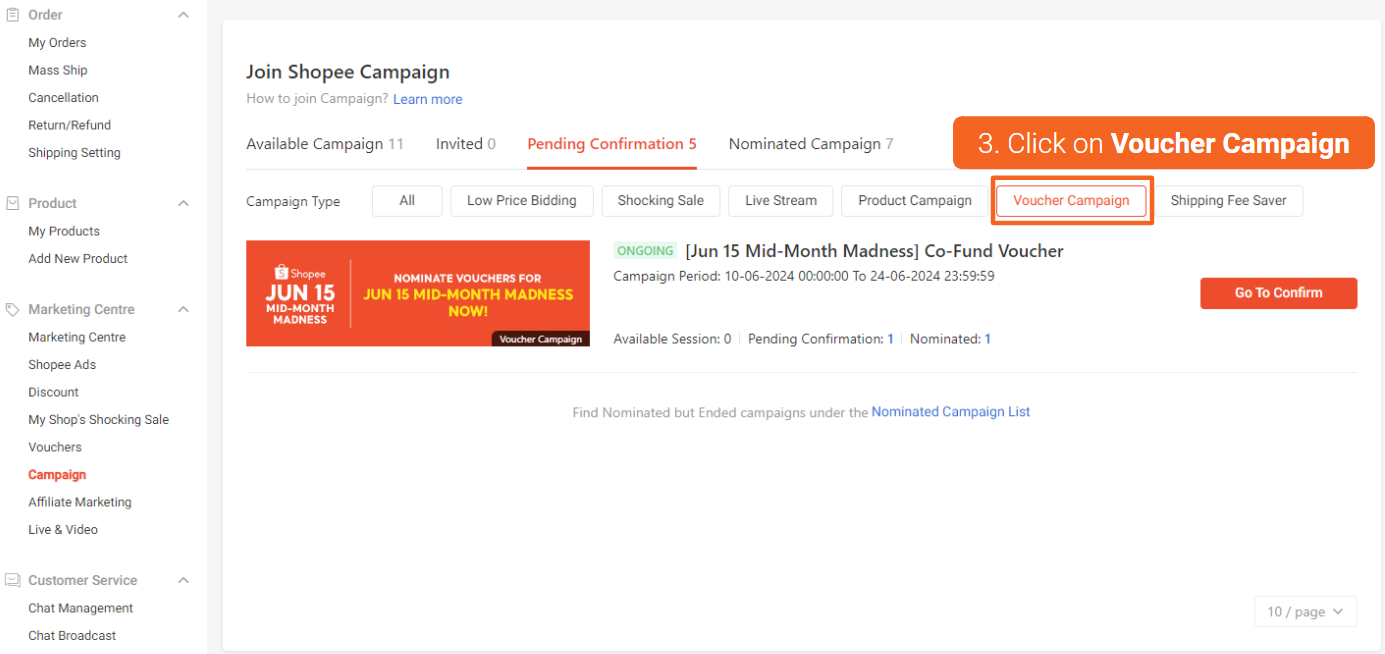The width and height of the screenshot is (1385, 654).
Task: Collapse the Customer Service section chevron
Action: pyautogui.click(x=183, y=580)
